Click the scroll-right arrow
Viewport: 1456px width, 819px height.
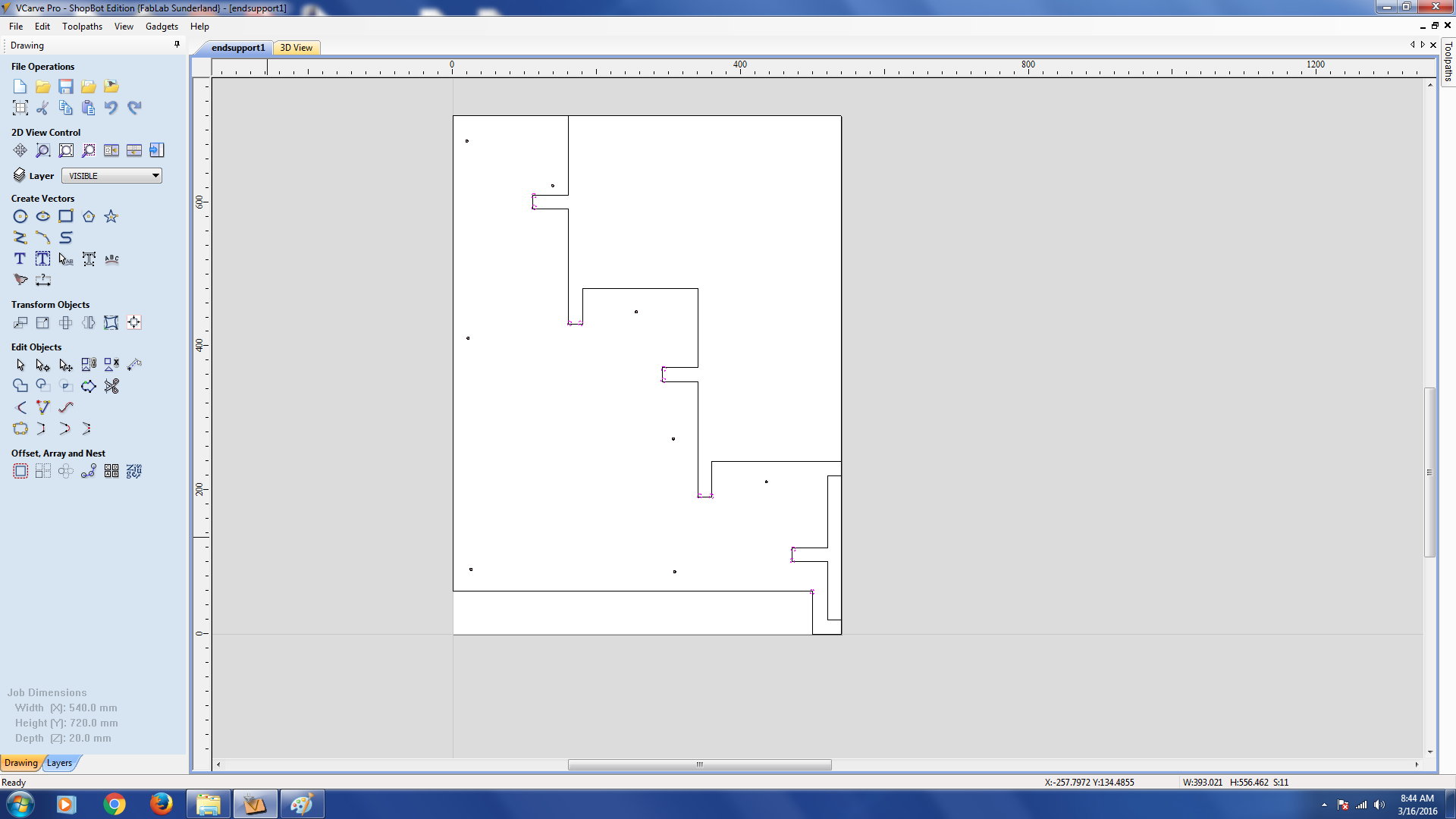tap(1417, 764)
